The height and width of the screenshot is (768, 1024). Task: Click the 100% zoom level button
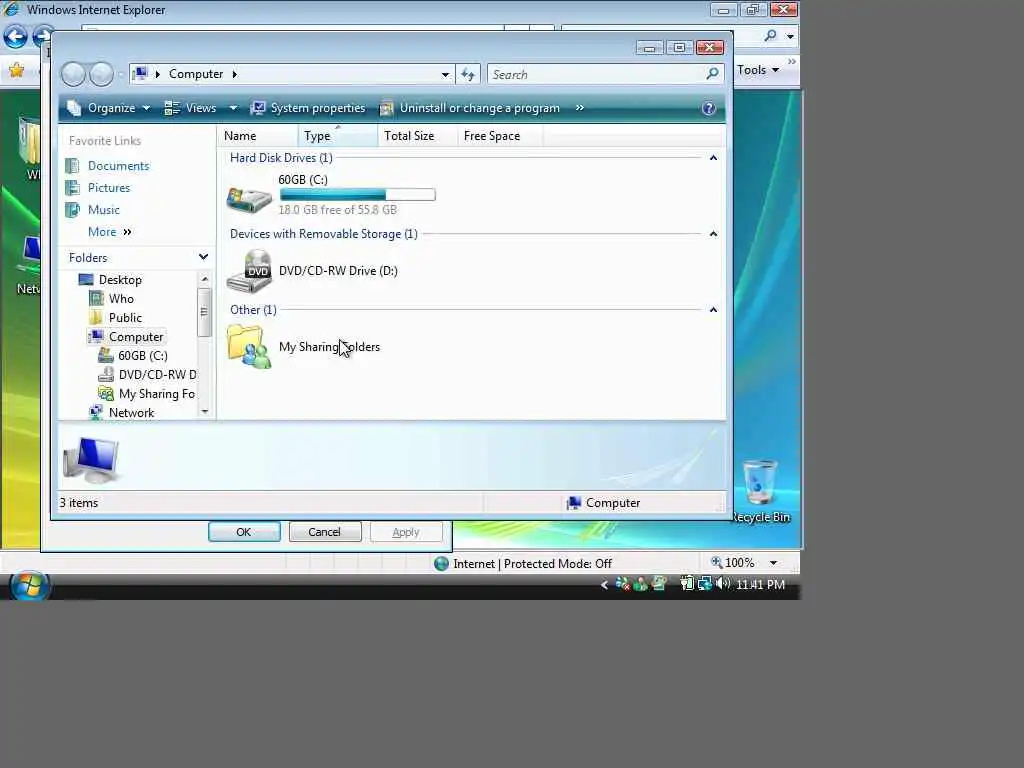click(x=733, y=563)
